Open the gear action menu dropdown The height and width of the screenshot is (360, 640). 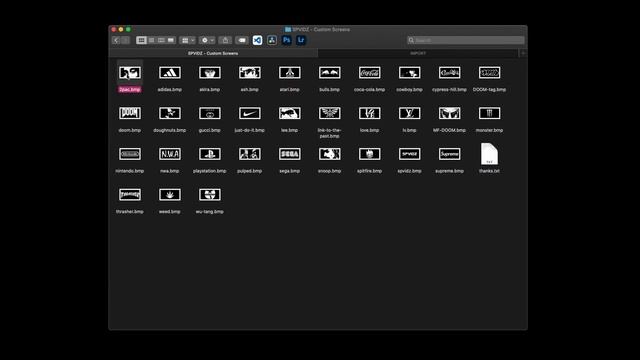tap(207, 40)
